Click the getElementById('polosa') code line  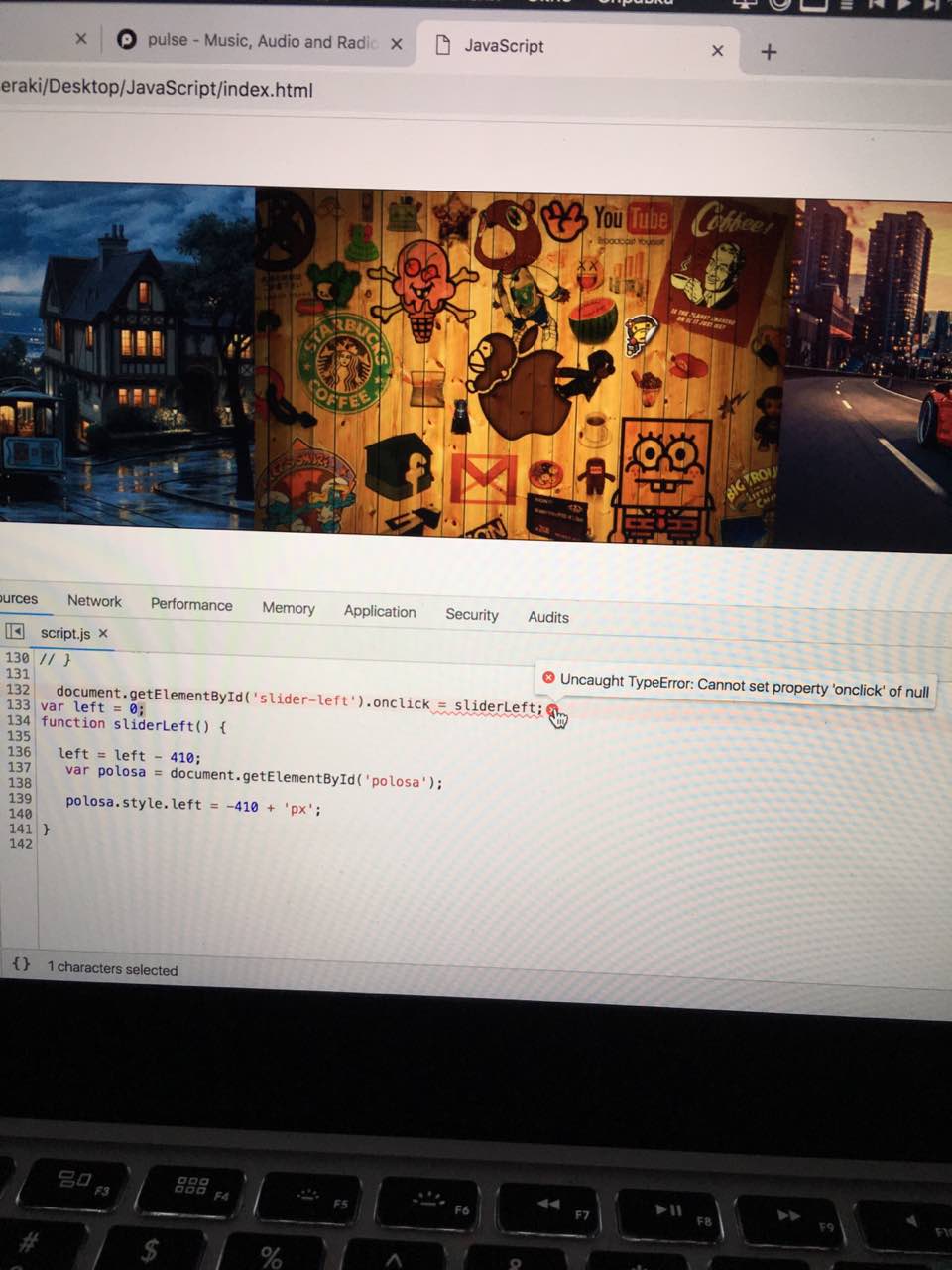click(x=254, y=776)
